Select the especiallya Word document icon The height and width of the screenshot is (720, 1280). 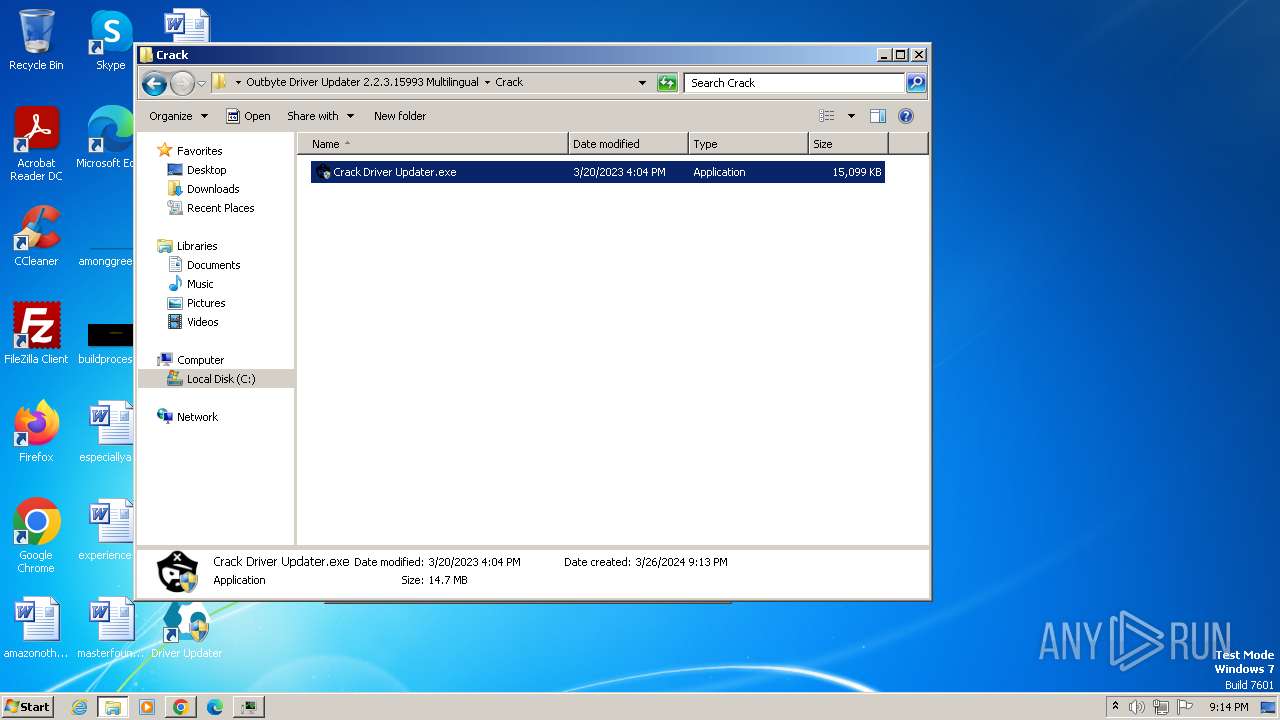coord(108,432)
